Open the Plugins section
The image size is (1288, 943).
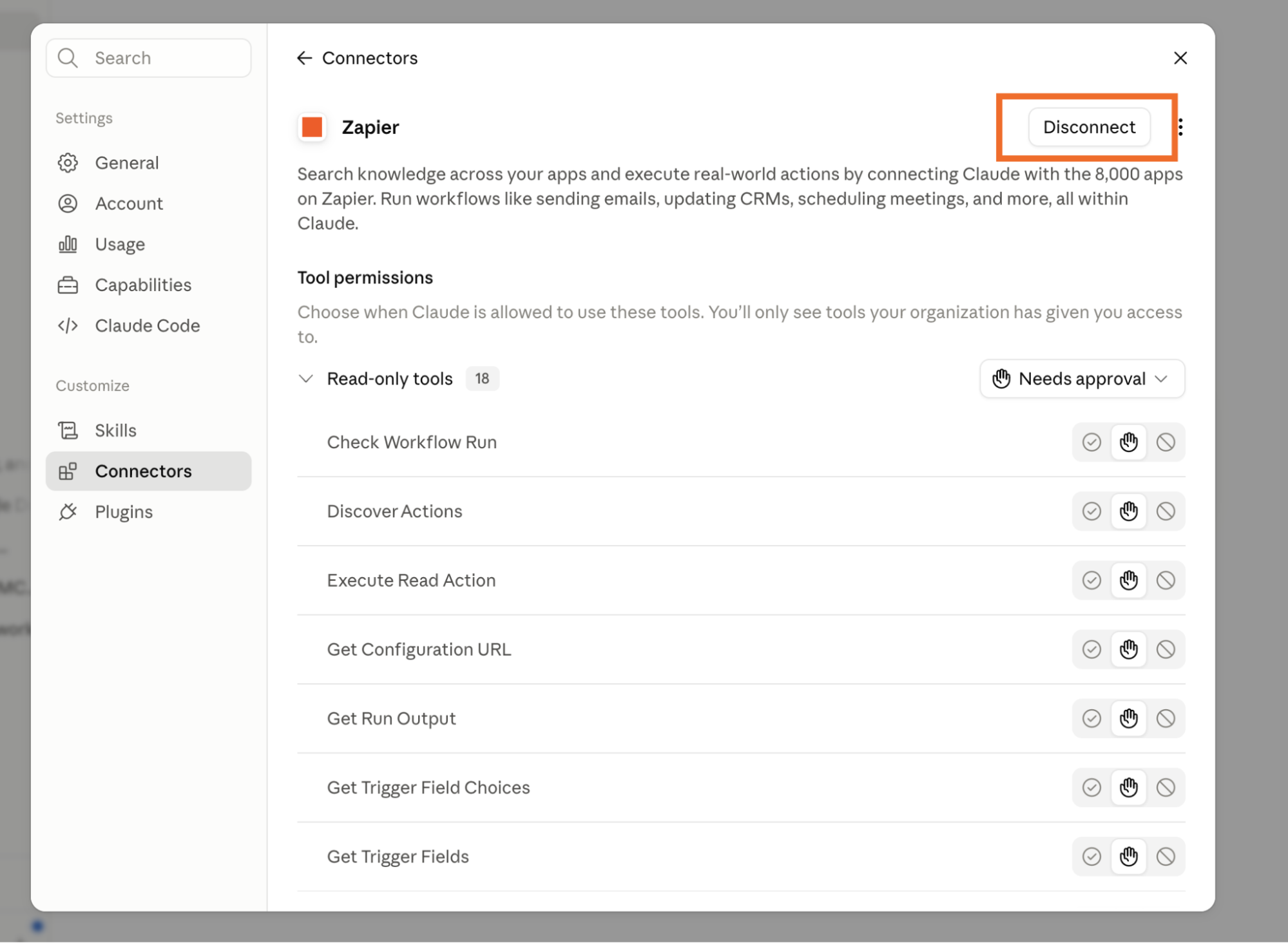tap(148, 512)
